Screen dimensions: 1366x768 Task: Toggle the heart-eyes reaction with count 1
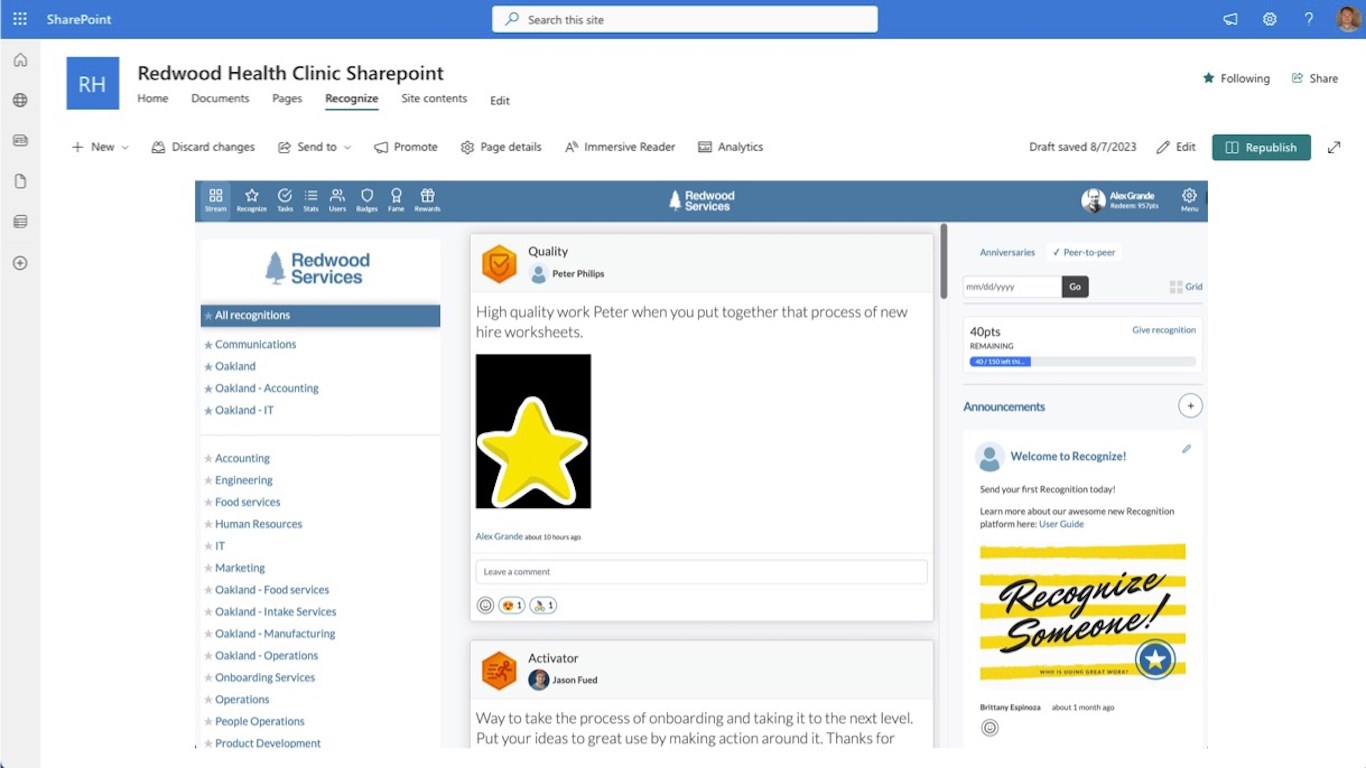click(x=512, y=605)
